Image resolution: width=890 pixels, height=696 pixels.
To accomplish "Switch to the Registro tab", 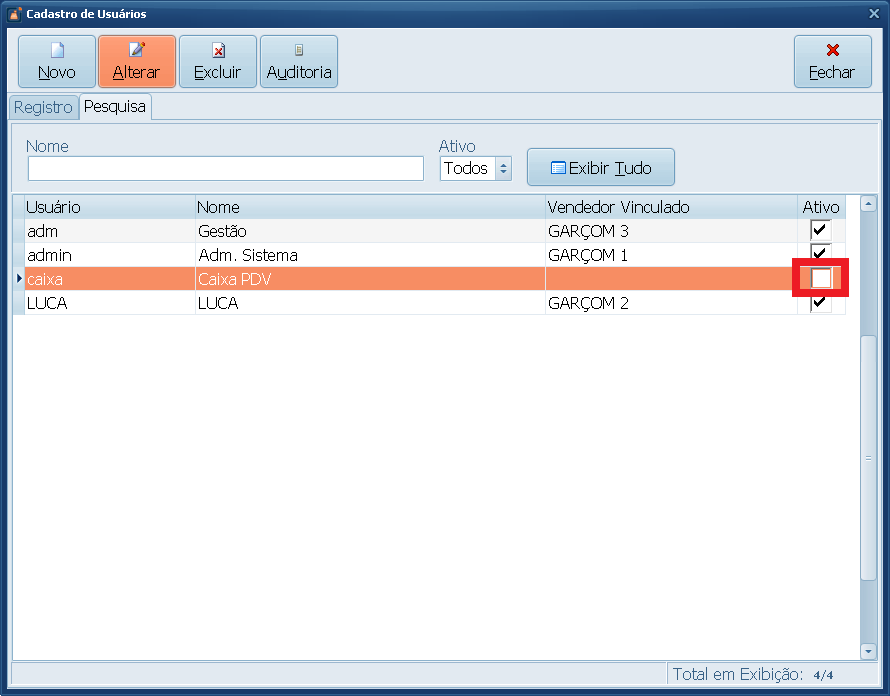I will click(x=43, y=107).
